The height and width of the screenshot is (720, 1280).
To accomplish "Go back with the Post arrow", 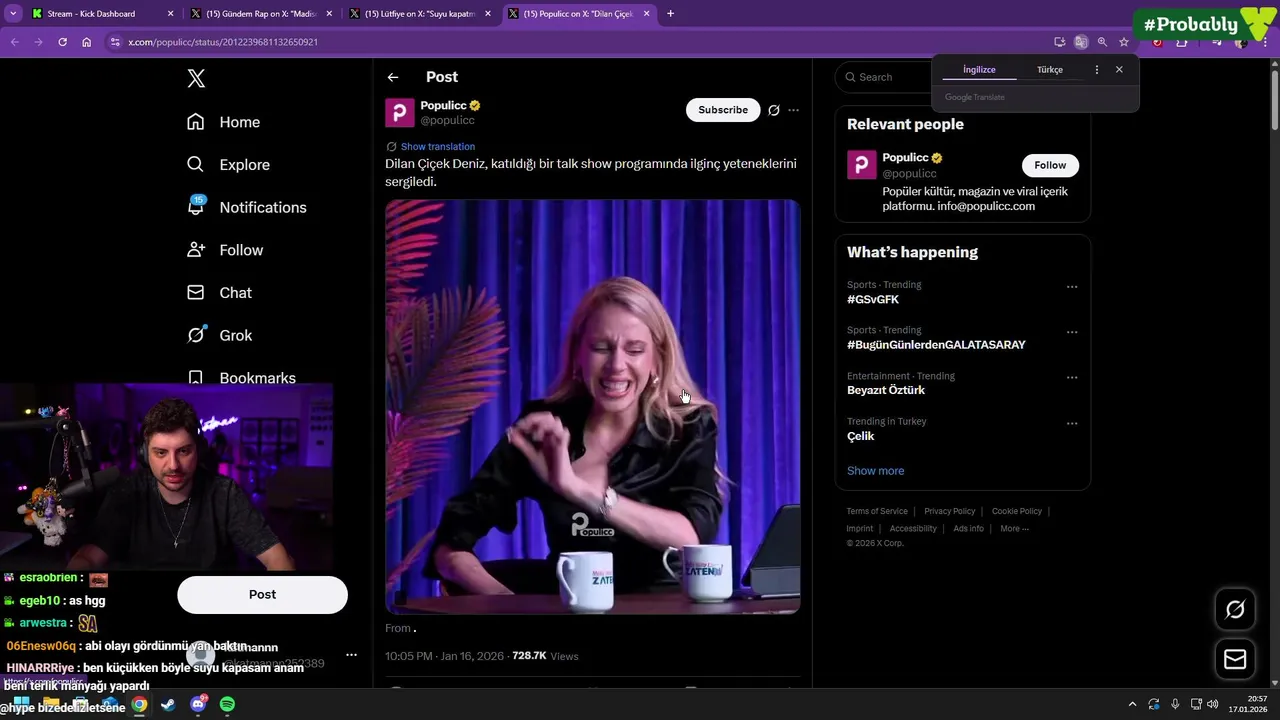I will point(393,77).
